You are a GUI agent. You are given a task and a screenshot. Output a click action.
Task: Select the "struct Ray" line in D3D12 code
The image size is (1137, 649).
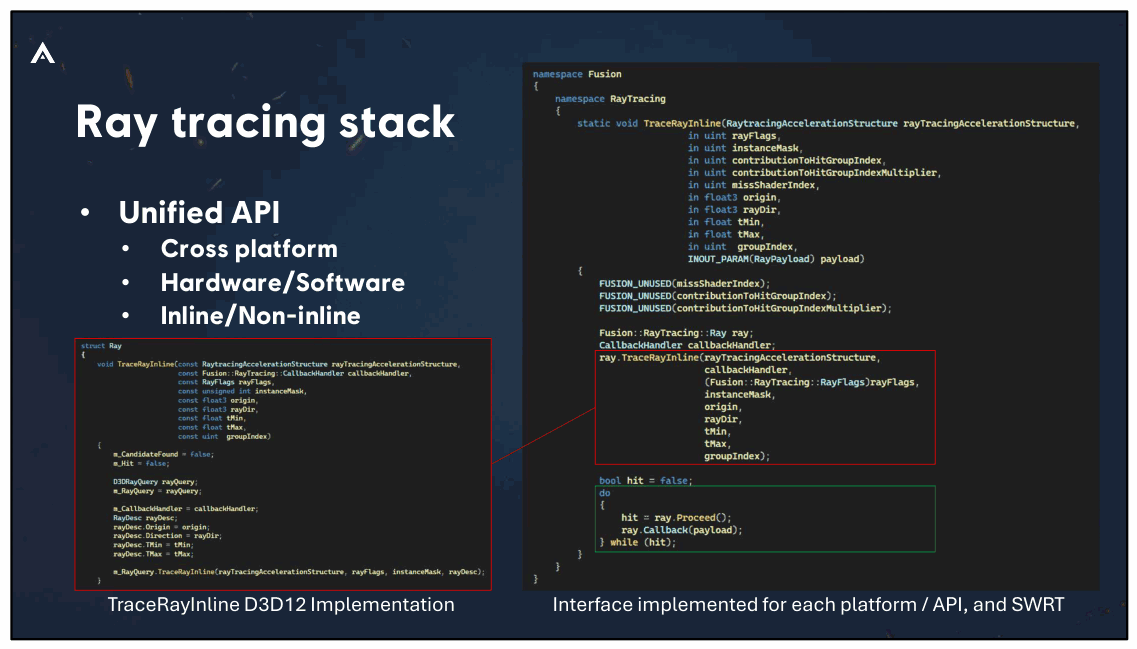pyautogui.click(x=102, y=346)
